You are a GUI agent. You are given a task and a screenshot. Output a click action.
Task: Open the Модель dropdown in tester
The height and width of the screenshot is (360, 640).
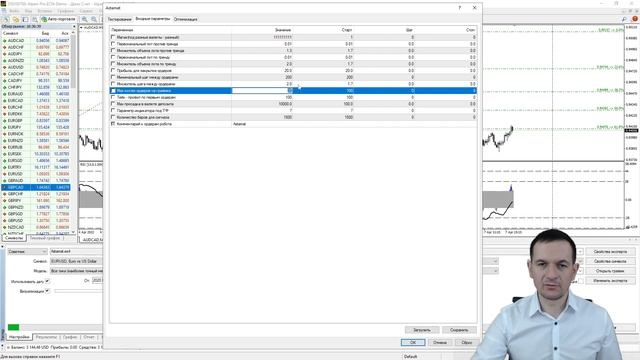pos(76,271)
